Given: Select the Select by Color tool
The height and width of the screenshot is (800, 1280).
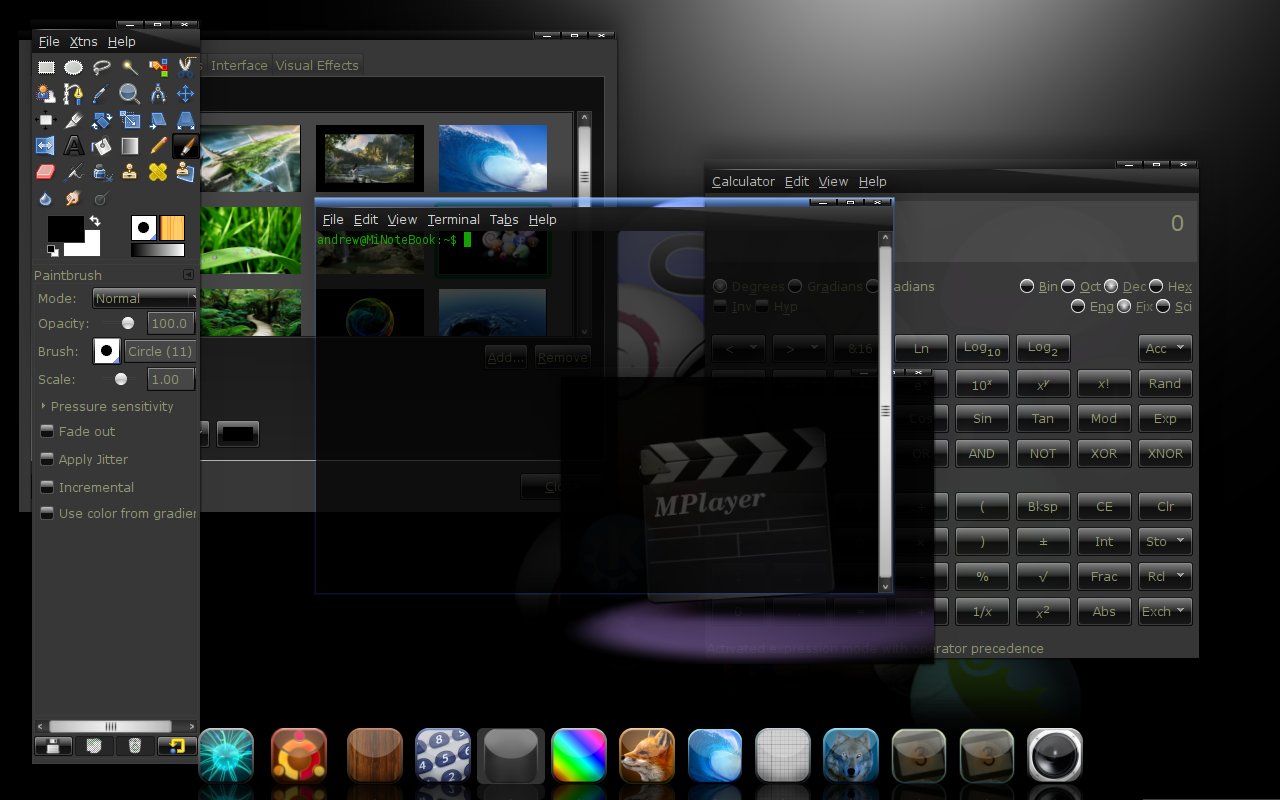Looking at the screenshot, I should coord(158,67).
